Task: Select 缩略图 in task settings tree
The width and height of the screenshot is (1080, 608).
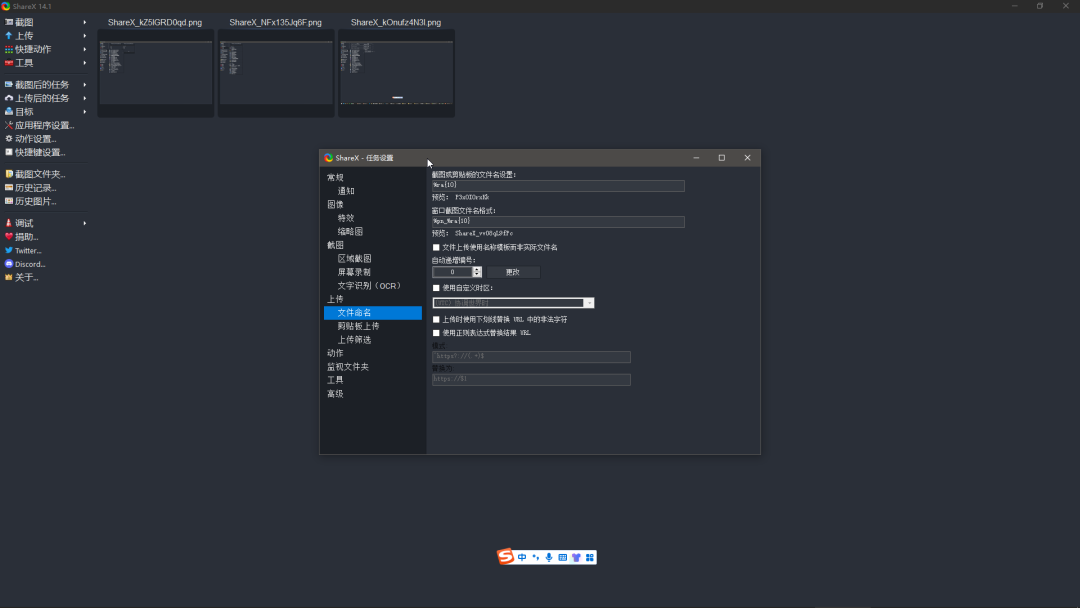Action: click(350, 231)
